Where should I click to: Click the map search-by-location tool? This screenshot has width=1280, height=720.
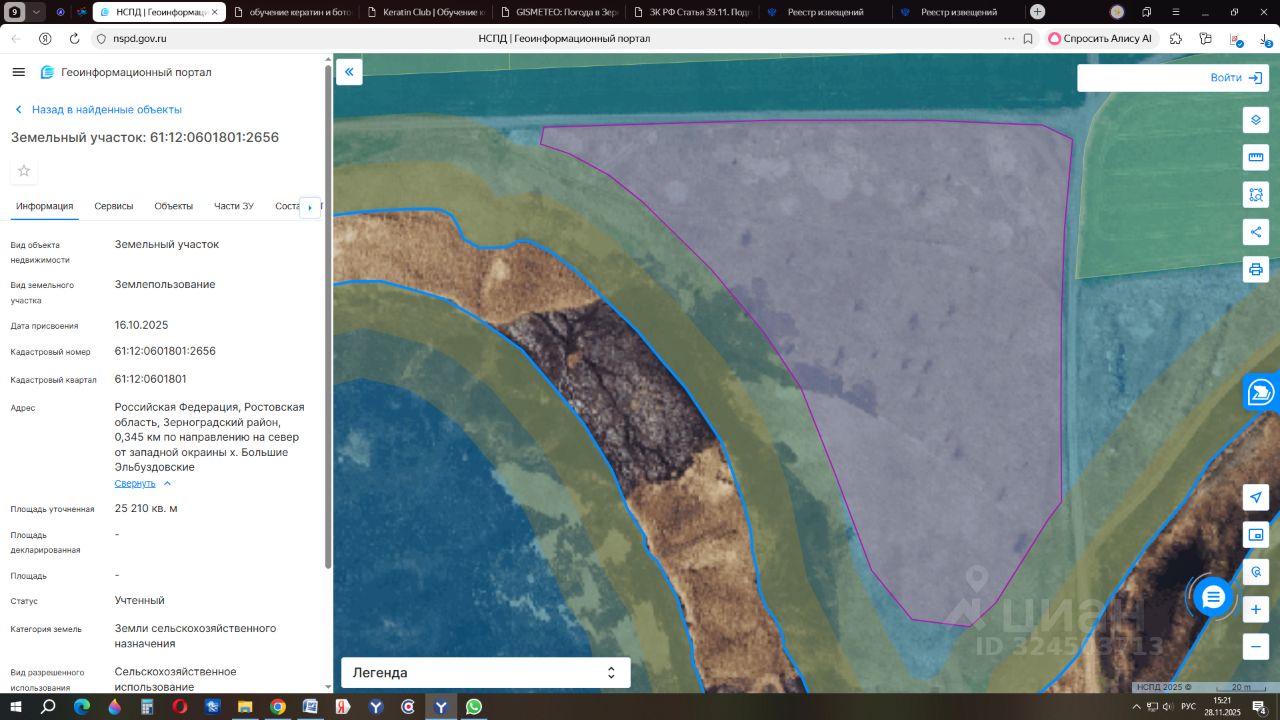tap(1256, 572)
